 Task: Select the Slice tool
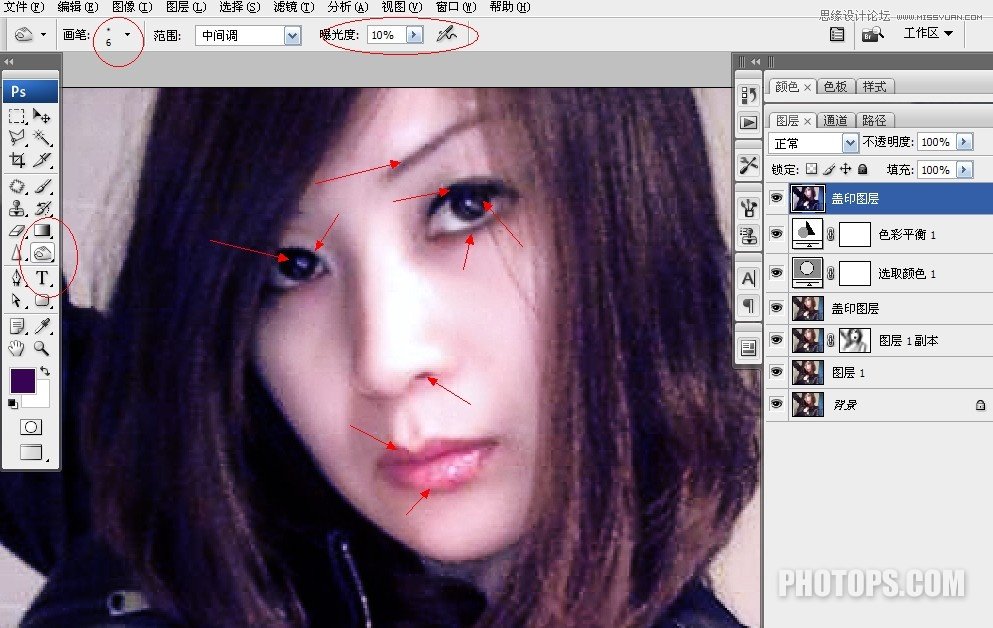42,160
